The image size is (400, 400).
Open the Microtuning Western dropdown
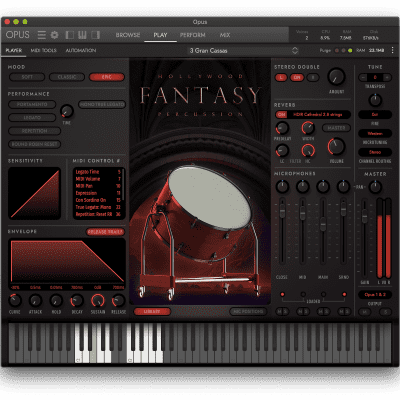point(375,133)
